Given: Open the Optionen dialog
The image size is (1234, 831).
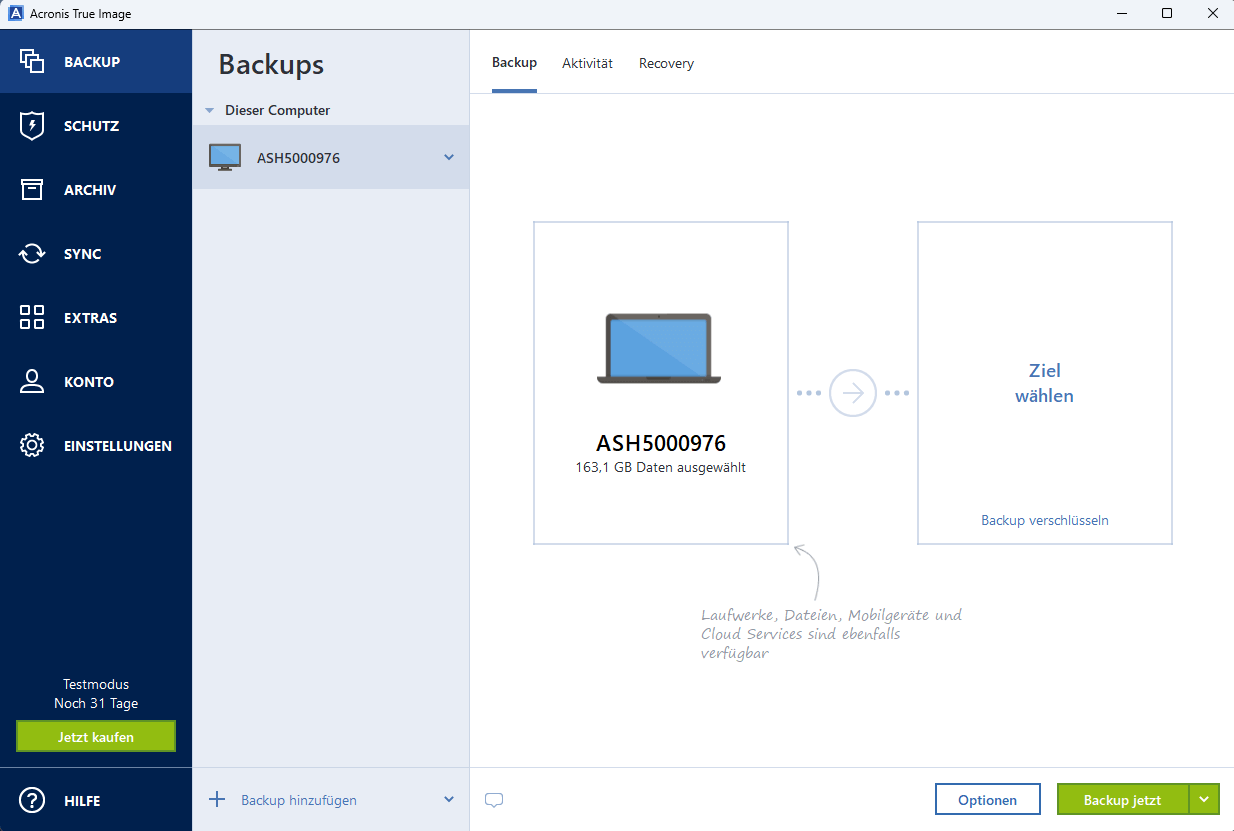Looking at the screenshot, I should click(987, 799).
